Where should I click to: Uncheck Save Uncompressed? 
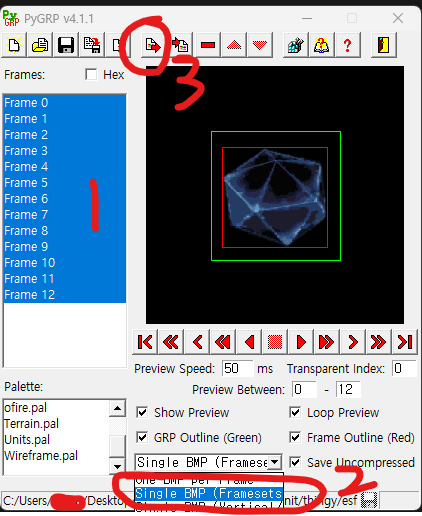295,462
